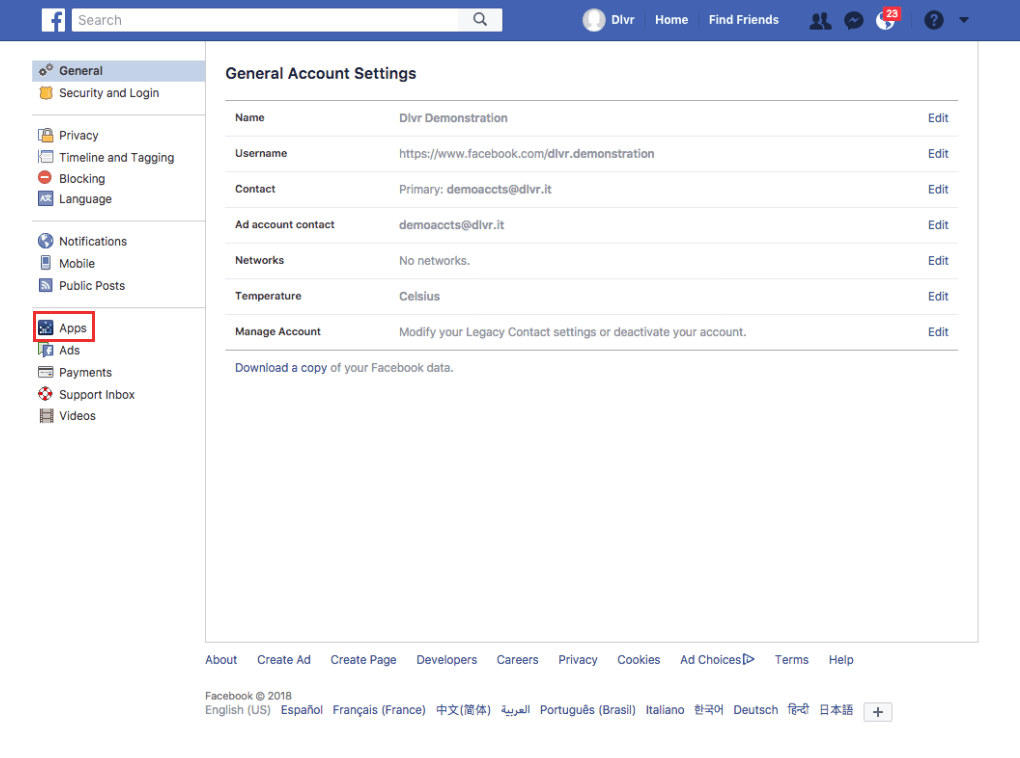Click the Dlvr profile picture

pos(593,20)
